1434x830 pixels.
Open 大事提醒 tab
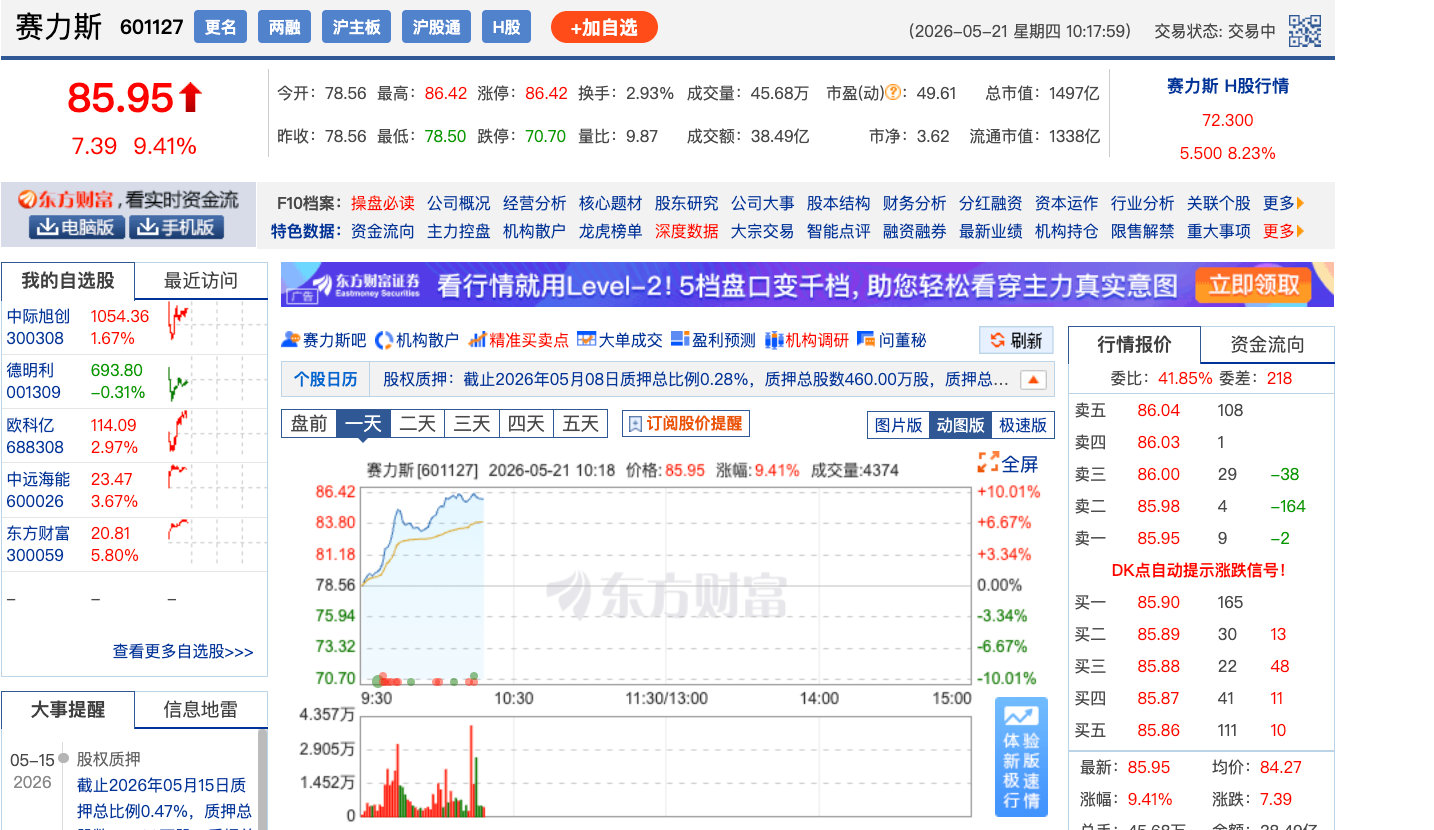[x=68, y=709]
